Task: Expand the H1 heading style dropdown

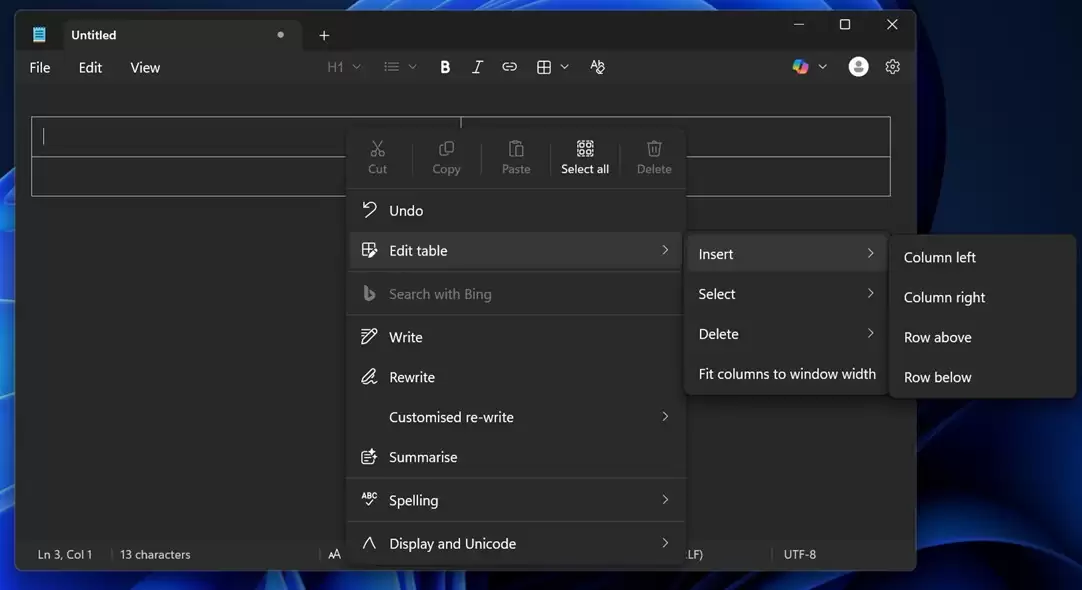Action: click(341, 66)
